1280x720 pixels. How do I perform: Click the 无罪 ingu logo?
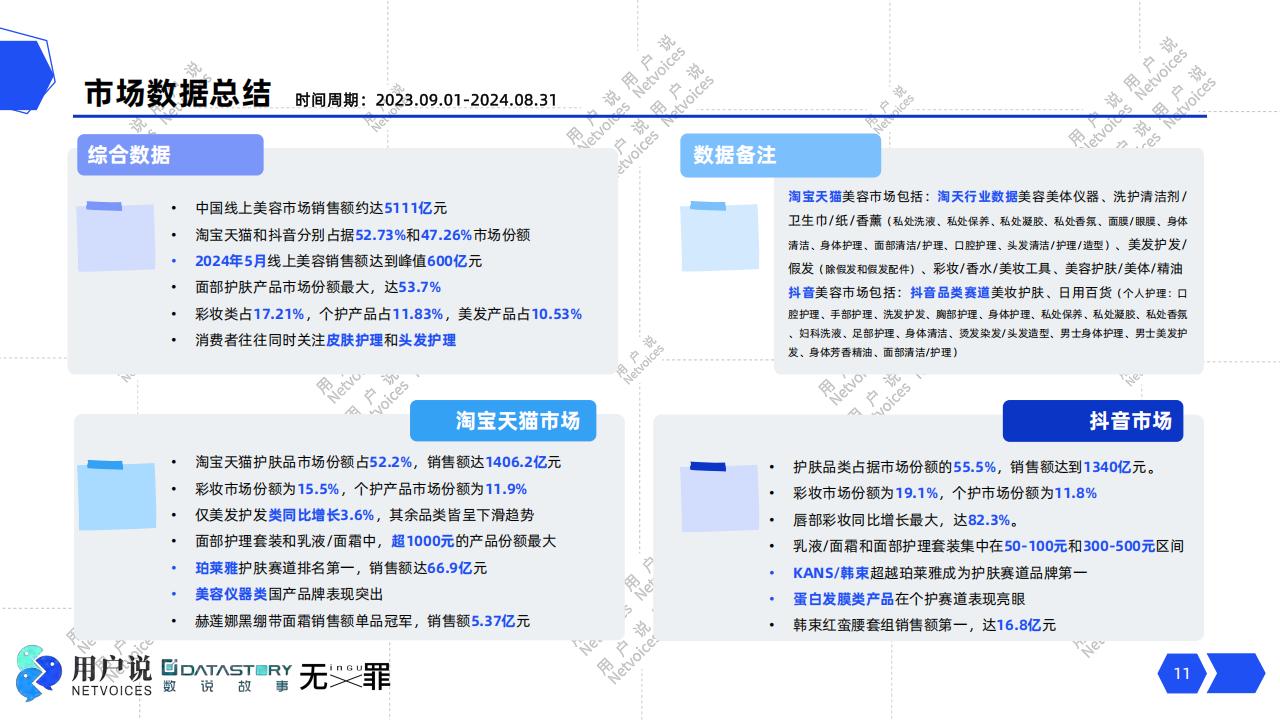point(346,677)
